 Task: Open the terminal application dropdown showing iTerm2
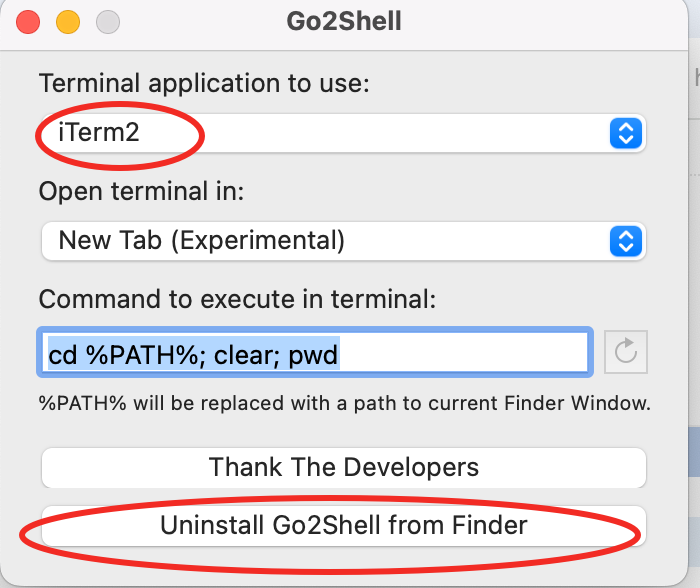coord(342,133)
